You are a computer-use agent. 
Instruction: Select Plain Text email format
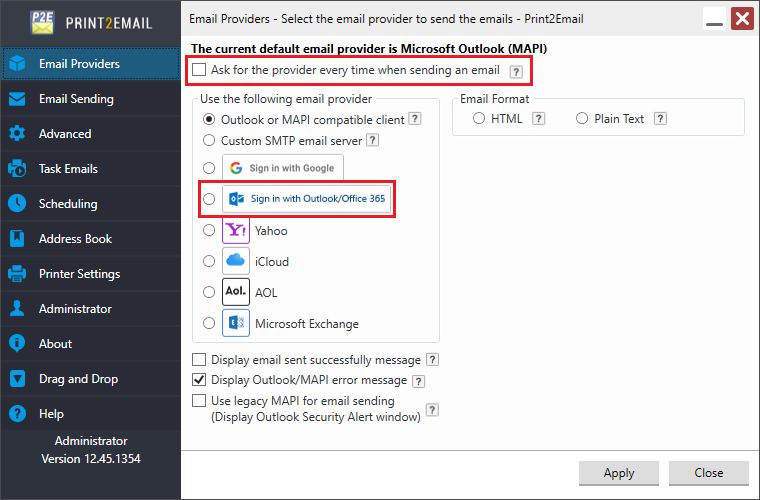pos(582,119)
